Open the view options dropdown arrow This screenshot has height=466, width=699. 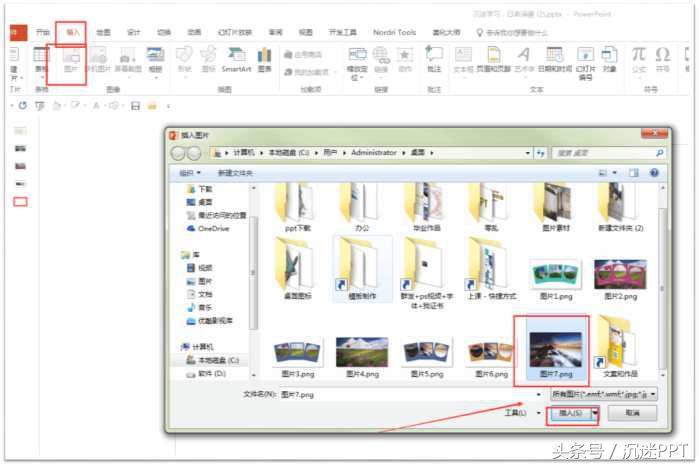[615, 173]
